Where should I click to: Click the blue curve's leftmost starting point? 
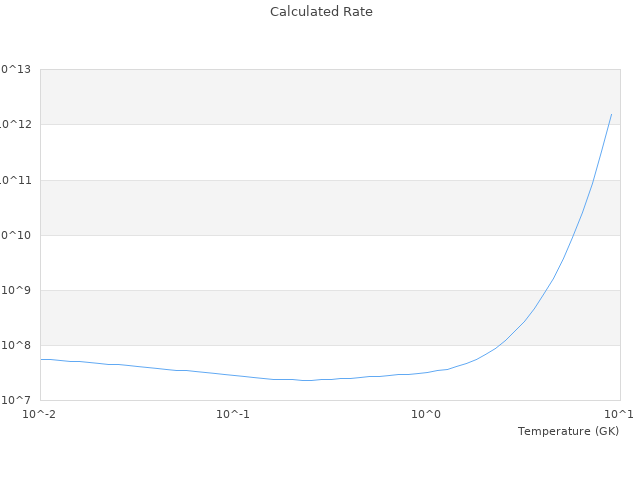41,359
